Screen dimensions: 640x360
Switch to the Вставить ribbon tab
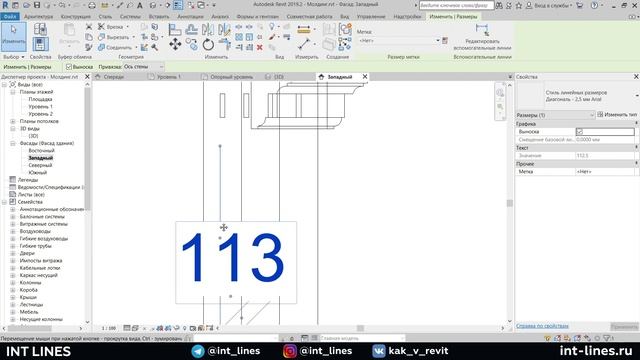(x=159, y=16)
